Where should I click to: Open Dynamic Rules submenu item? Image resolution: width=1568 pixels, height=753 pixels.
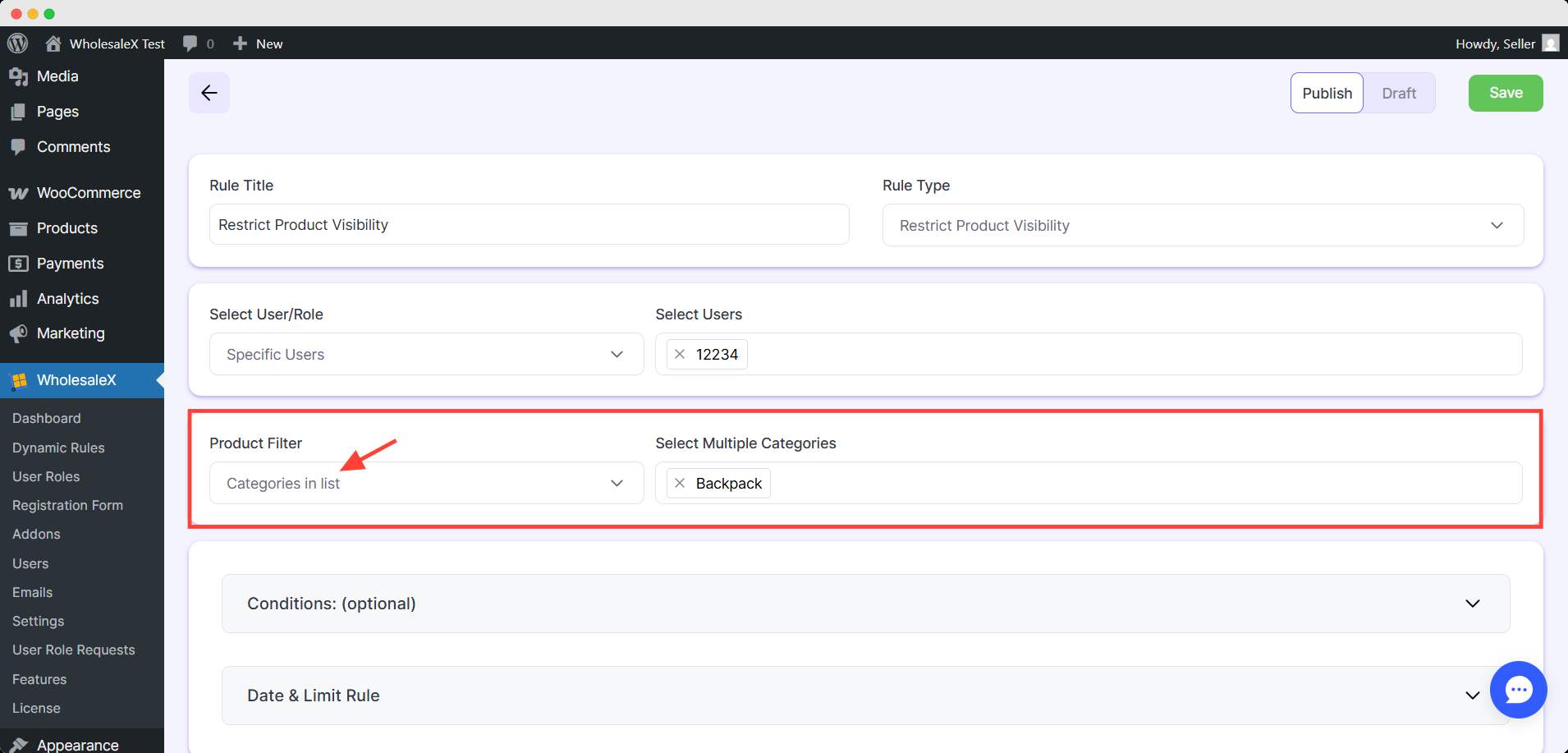pyautogui.click(x=58, y=448)
